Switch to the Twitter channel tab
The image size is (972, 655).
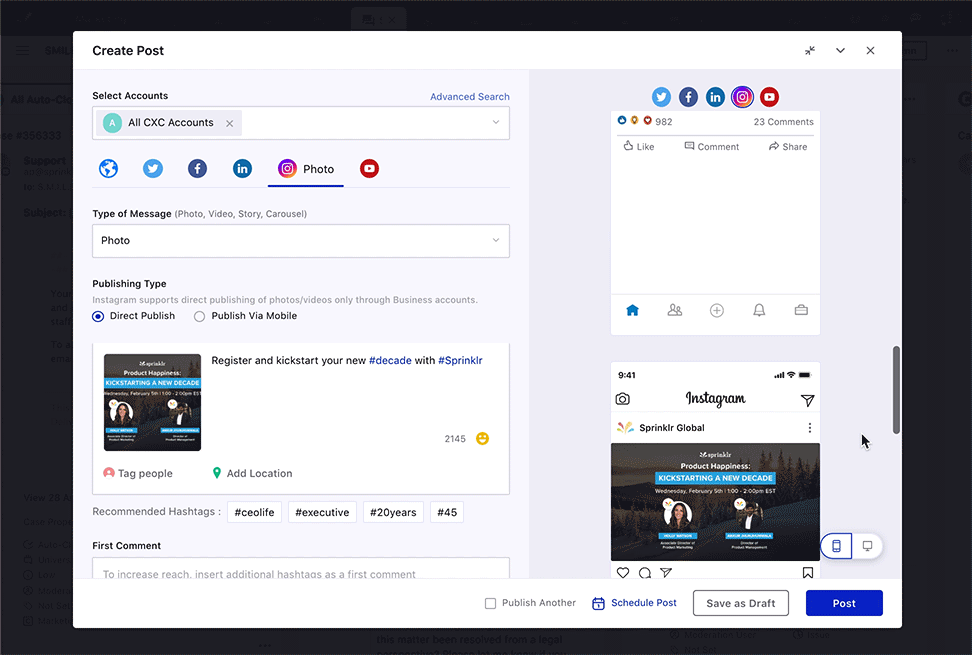(153, 169)
